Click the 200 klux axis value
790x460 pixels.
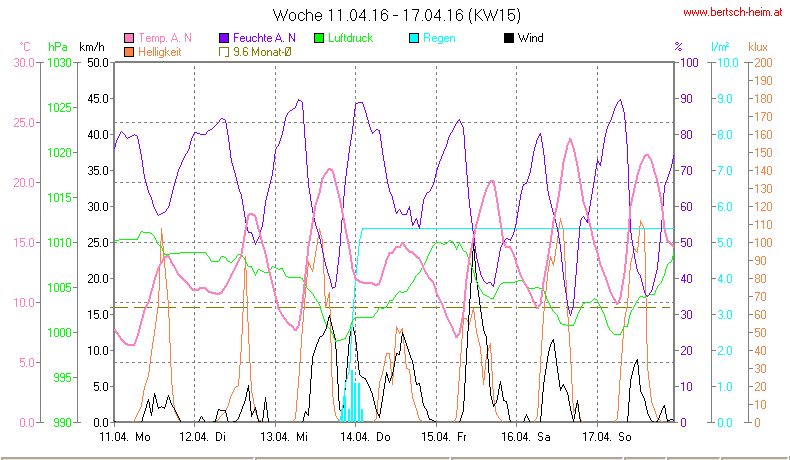(x=763, y=63)
